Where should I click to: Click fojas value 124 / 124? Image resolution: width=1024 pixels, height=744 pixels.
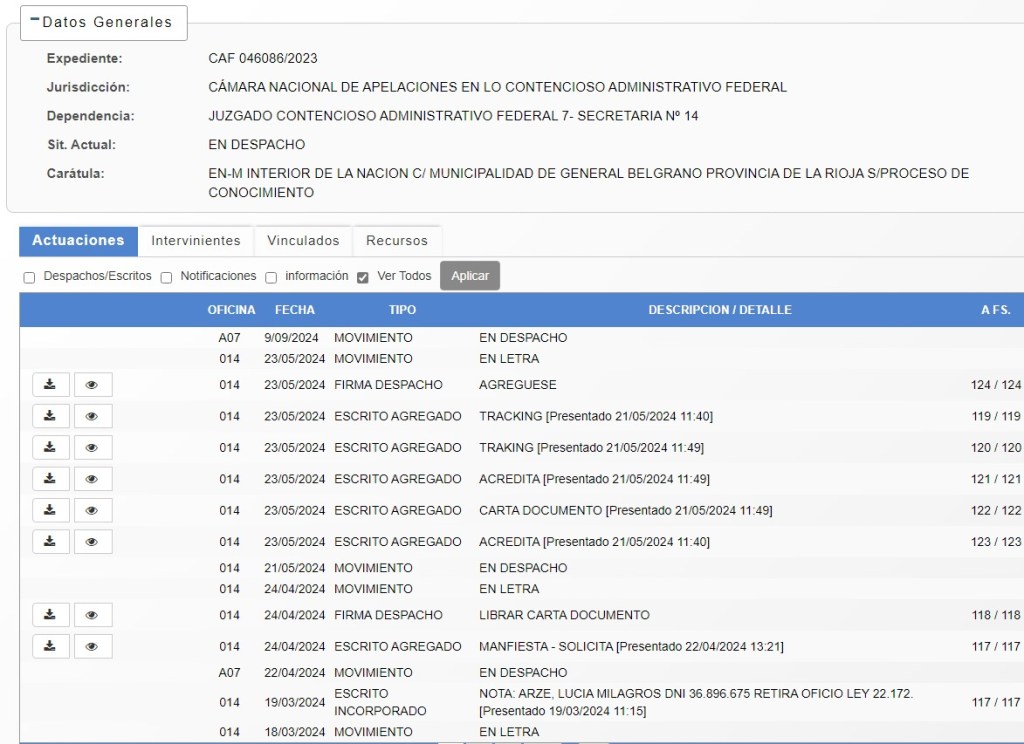pos(995,385)
